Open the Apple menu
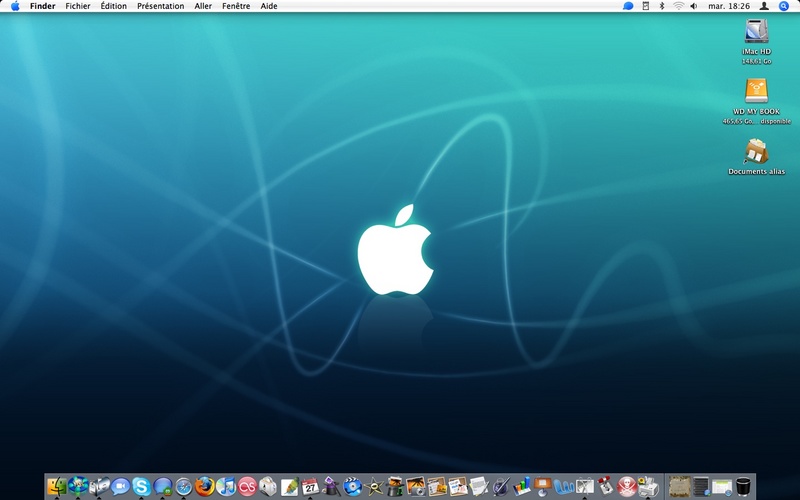The image size is (800, 500). [x=15, y=6]
